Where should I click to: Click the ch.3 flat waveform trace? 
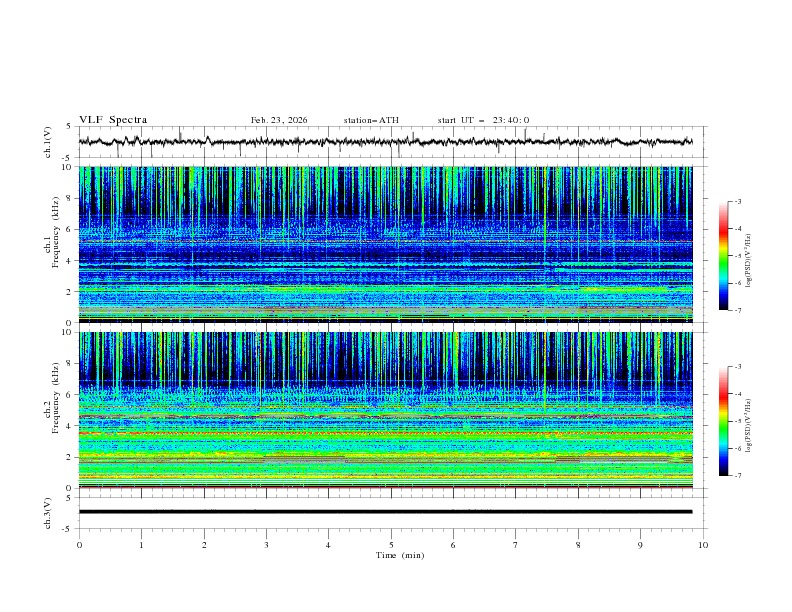pyautogui.click(x=385, y=512)
